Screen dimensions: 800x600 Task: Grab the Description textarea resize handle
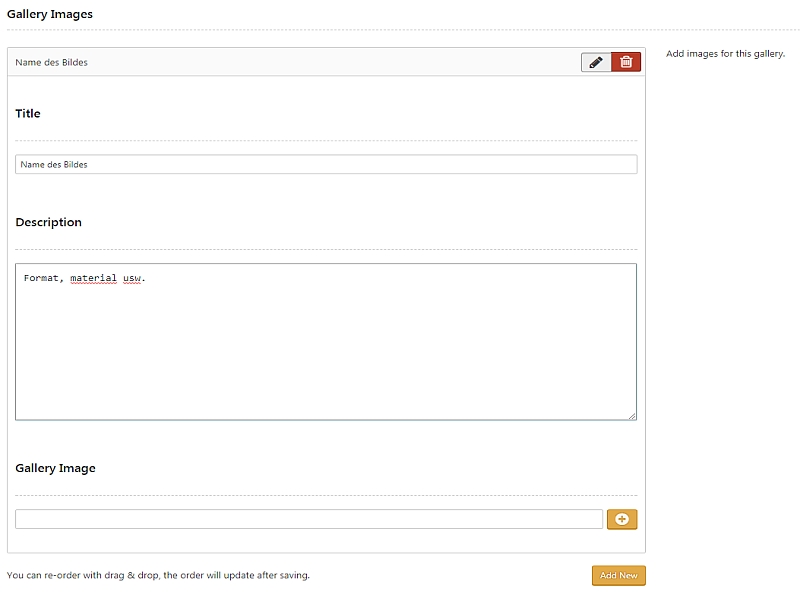point(632,415)
